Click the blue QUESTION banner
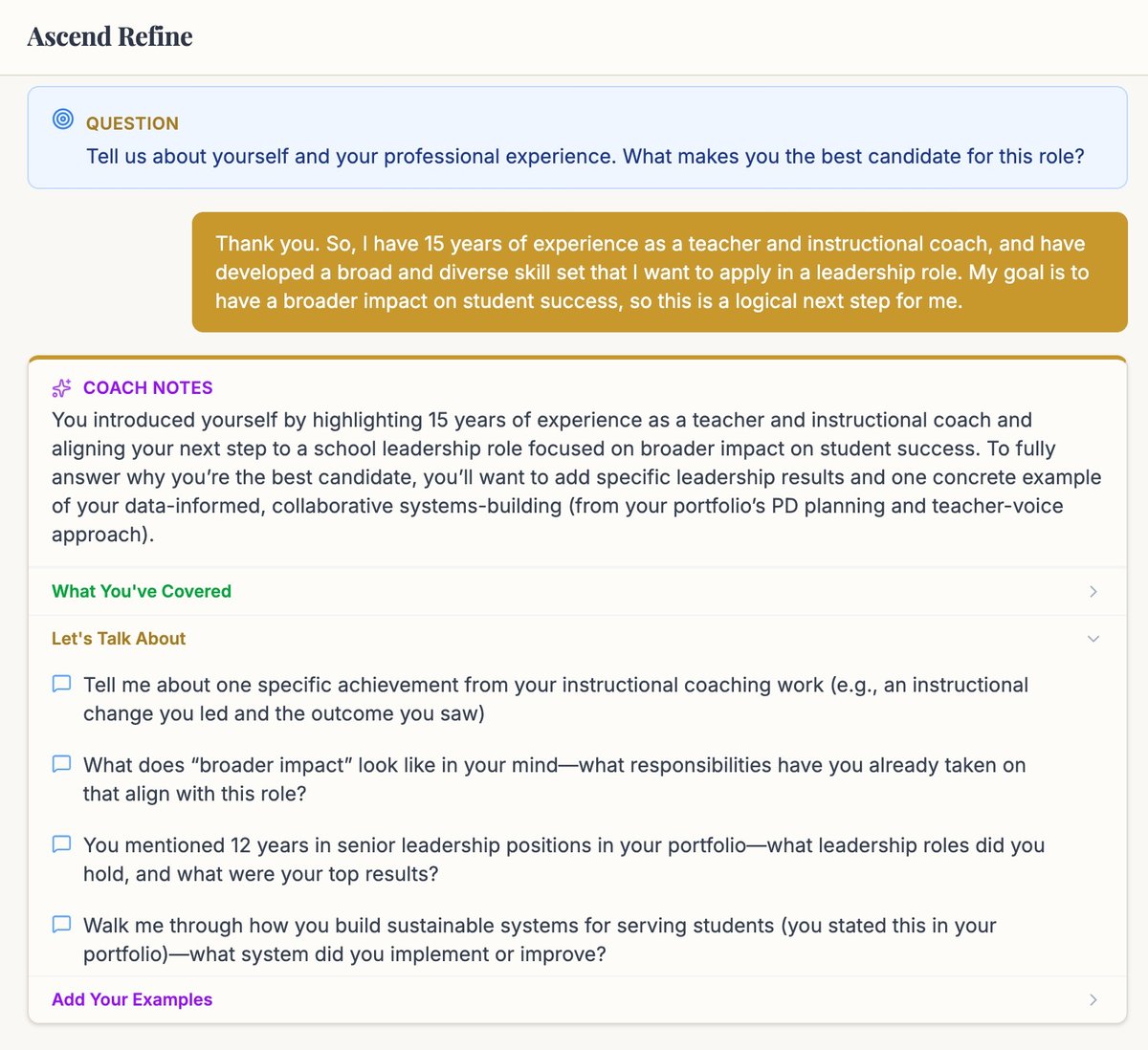The width and height of the screenshot is (1148, 1050). pyautogui.click(x=574, y=137)
